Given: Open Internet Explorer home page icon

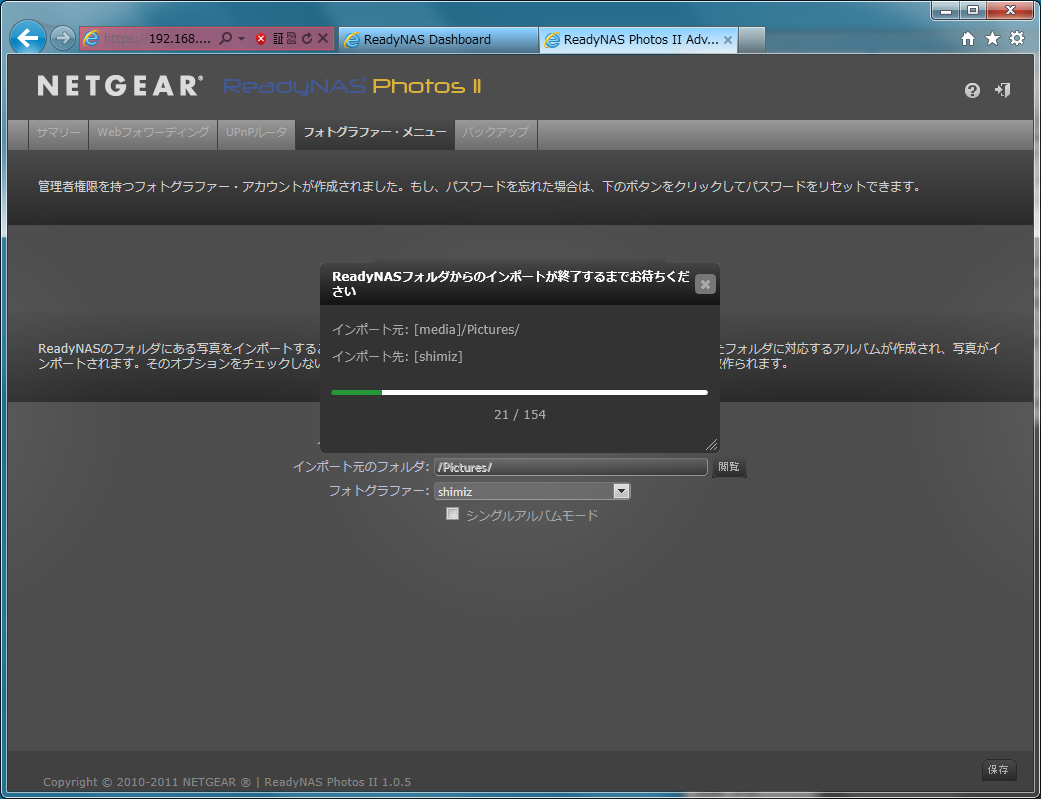Looking at the screenshot, I should click(x=967, y=39).
